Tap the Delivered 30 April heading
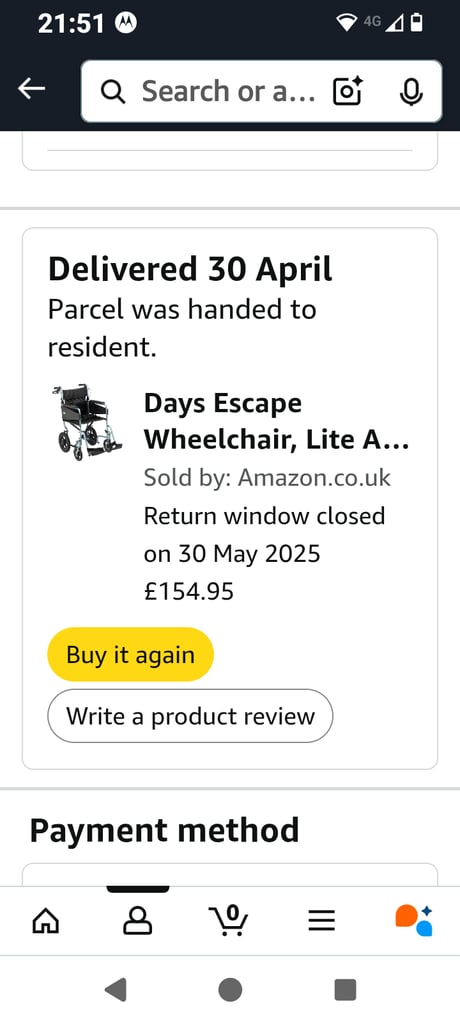Image resolution: width=460 pixels, height=1024 pixels. (190, 269)
